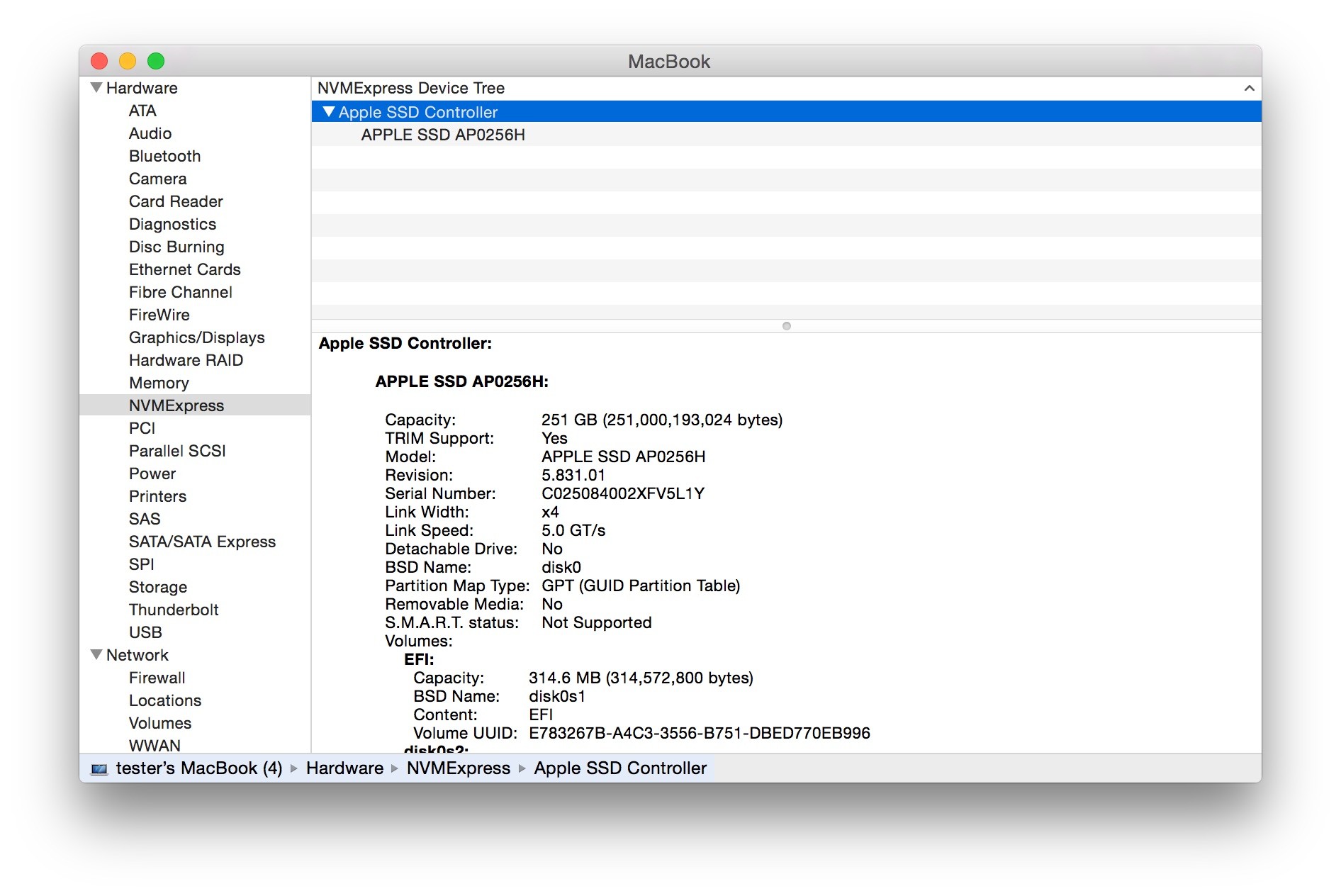Click the BSD Name value disk0s1
1341x896 pixels.
[557, 696]
